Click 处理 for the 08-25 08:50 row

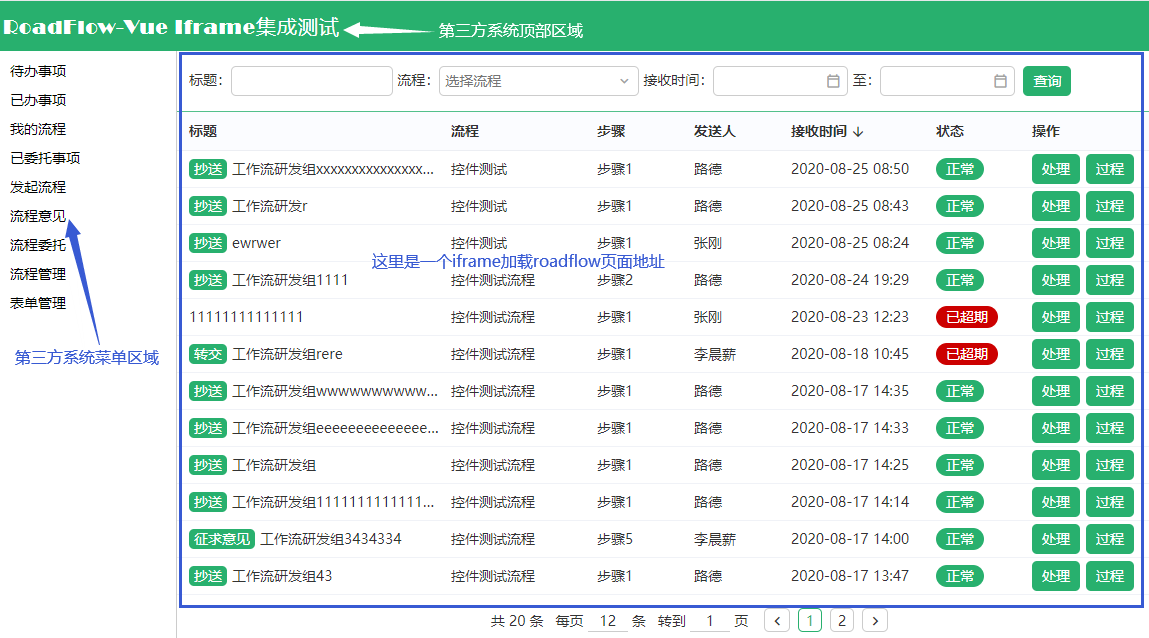[1056, 169]
